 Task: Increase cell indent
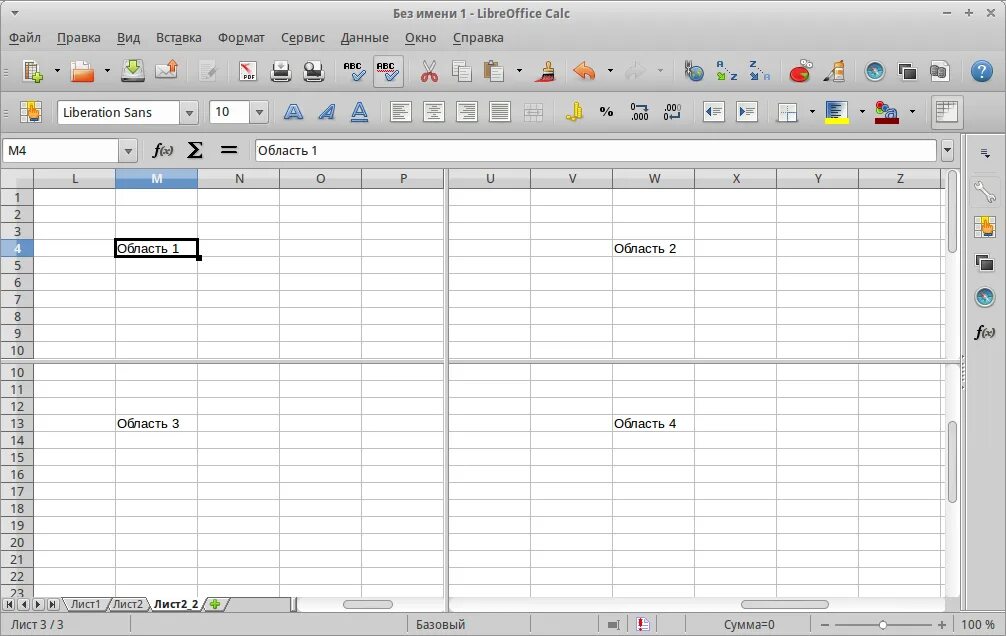[x=747, y=112]
